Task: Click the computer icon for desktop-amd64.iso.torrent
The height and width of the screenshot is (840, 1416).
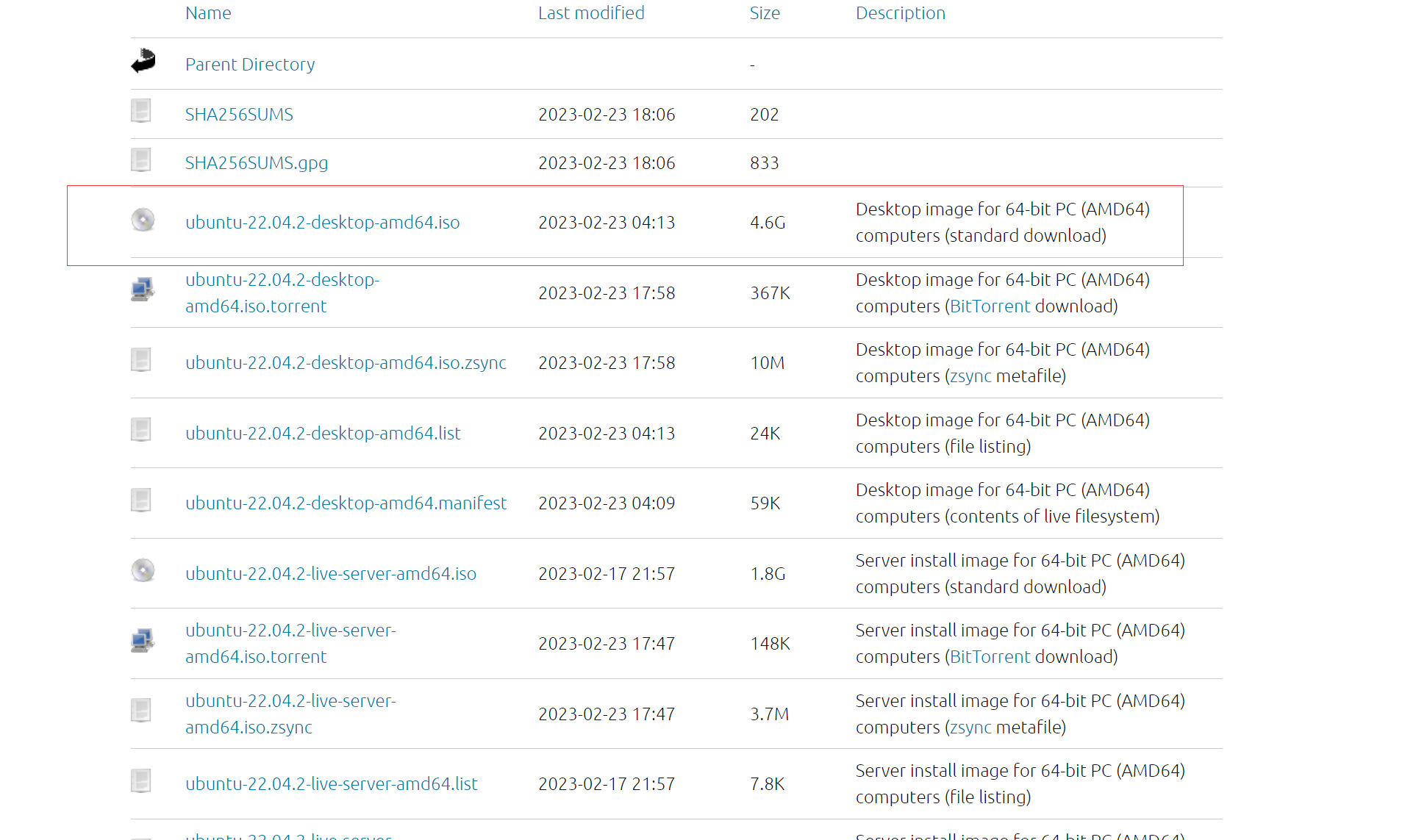Action: (143, 290)
